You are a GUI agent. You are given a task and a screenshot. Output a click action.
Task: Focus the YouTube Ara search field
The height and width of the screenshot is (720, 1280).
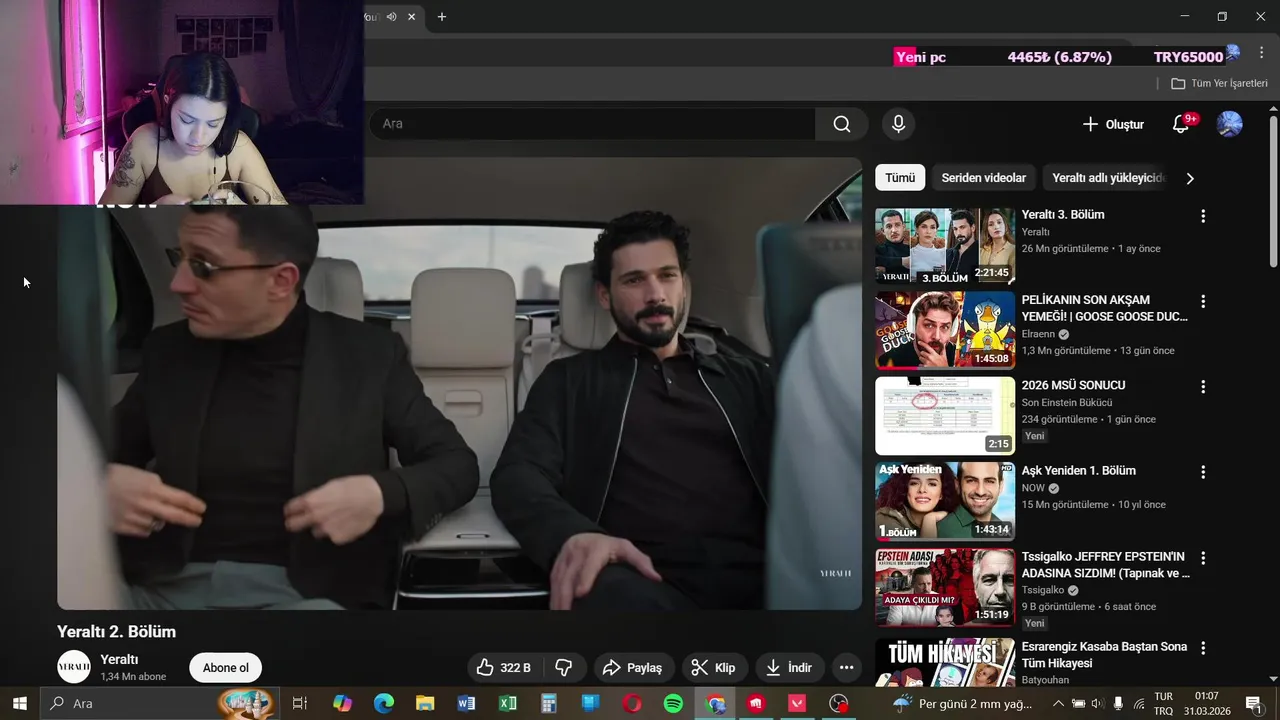tap(593, 124)
